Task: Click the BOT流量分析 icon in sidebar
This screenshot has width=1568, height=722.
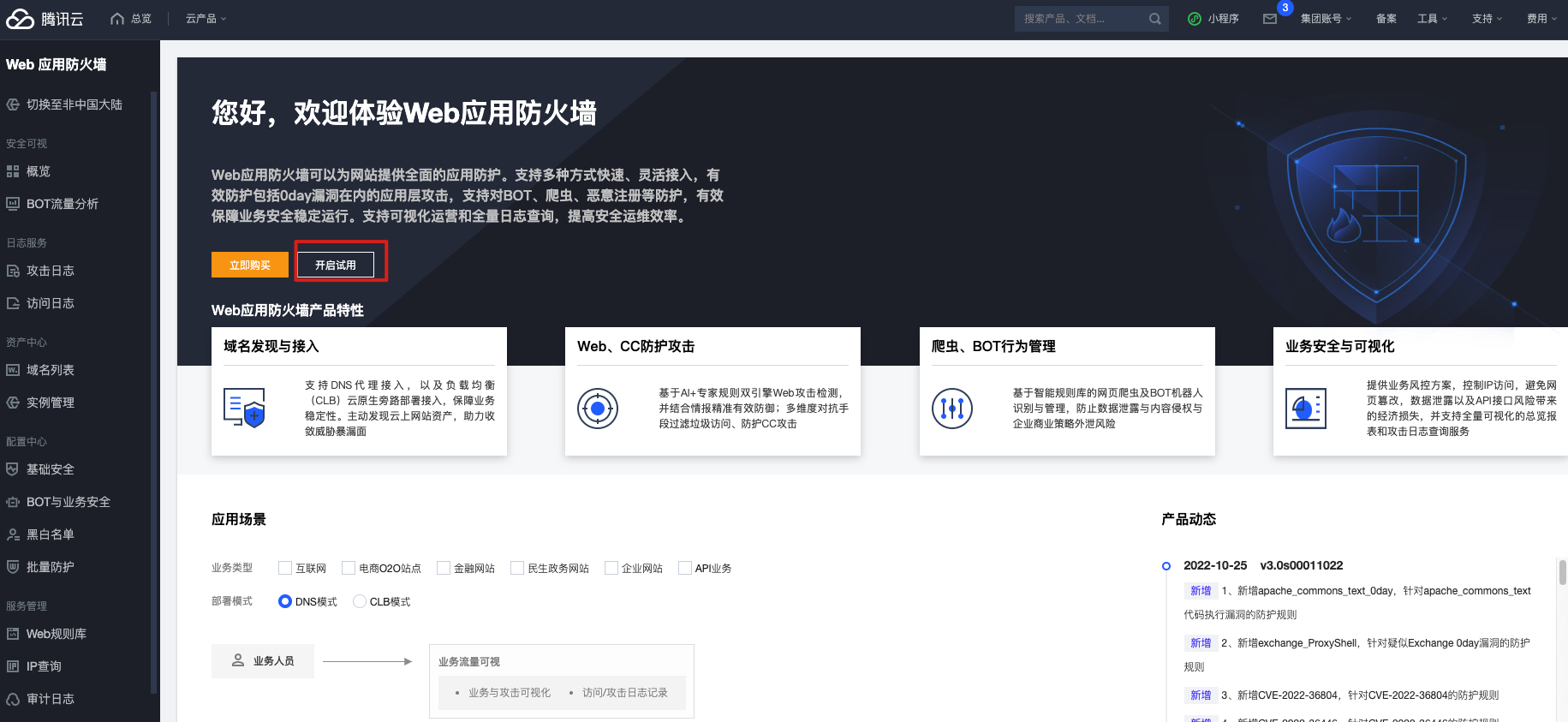Action: coord(13,204)
